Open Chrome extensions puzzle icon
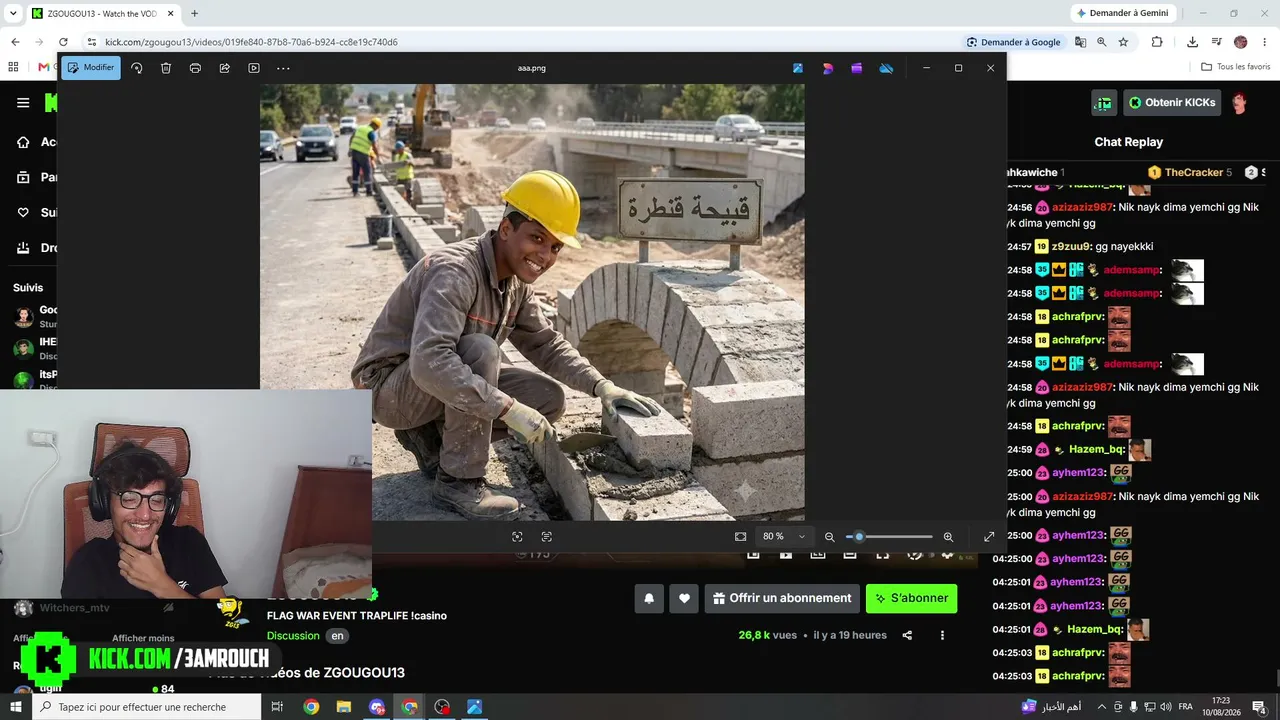This screenshot has width=1280, height=720. tap(1157, 42)
